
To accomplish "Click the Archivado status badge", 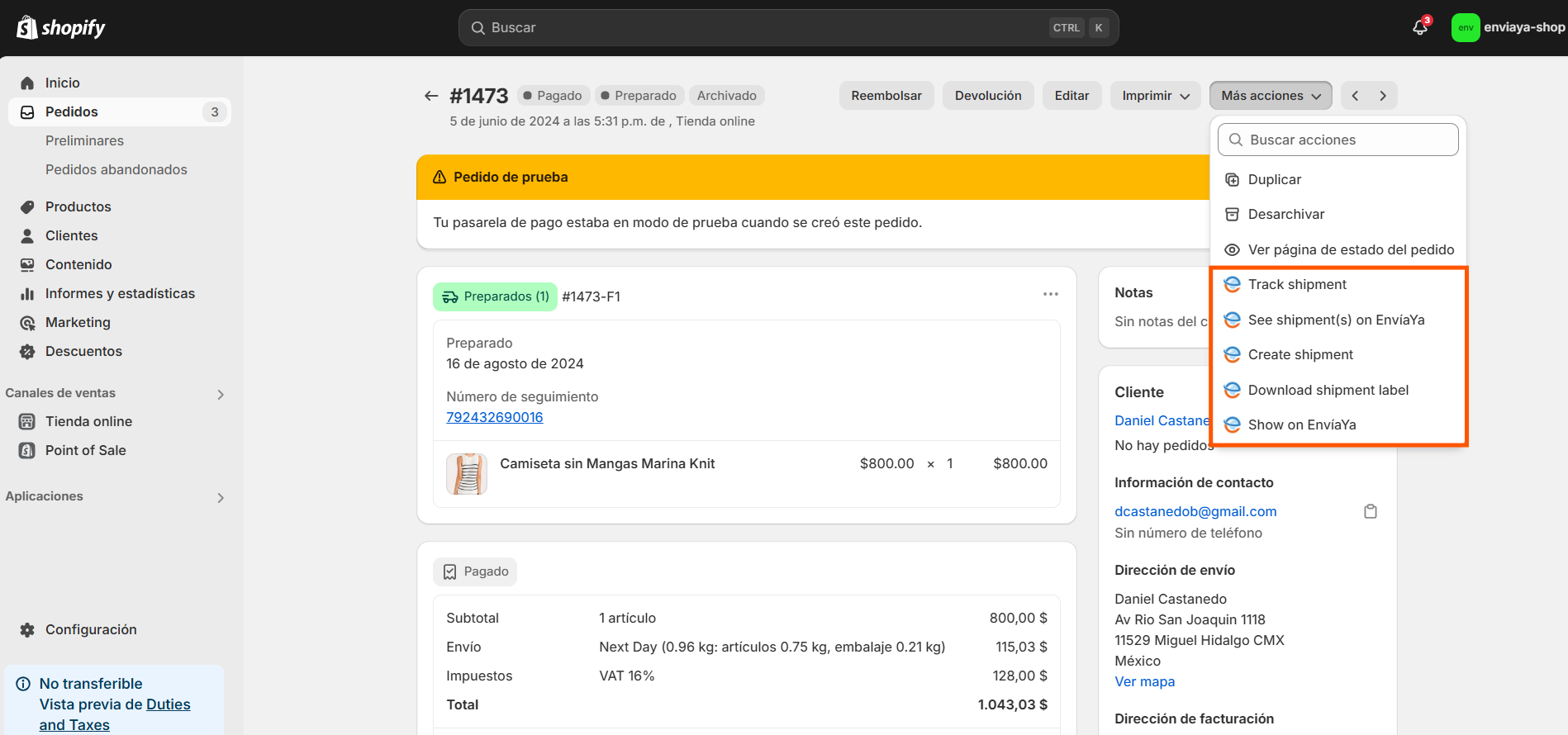I will point(726,96).
